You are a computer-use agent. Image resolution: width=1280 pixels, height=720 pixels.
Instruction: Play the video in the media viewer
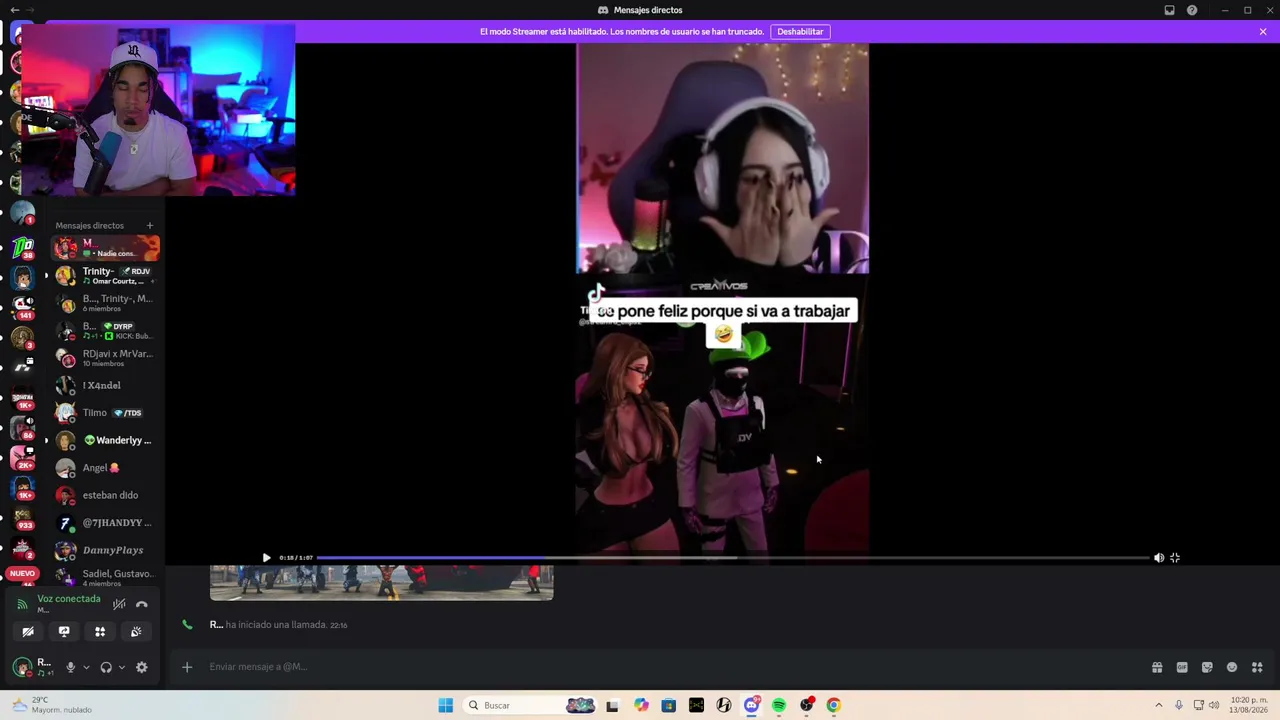266,558
